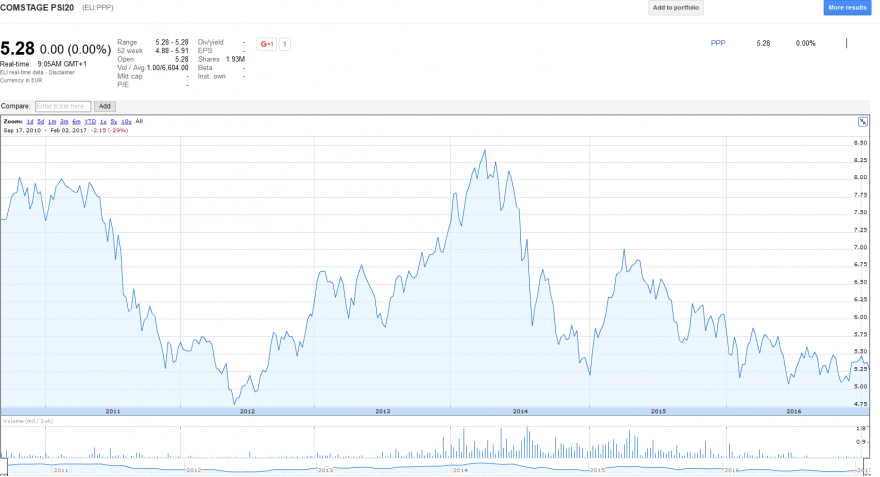Click the Add compare button
The width and height of the screenshot is (880, 477).
click(x=104, y=106)
